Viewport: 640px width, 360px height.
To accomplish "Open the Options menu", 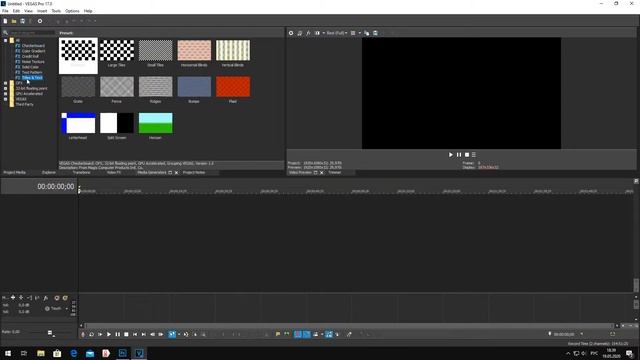I will tap(72, 11).
